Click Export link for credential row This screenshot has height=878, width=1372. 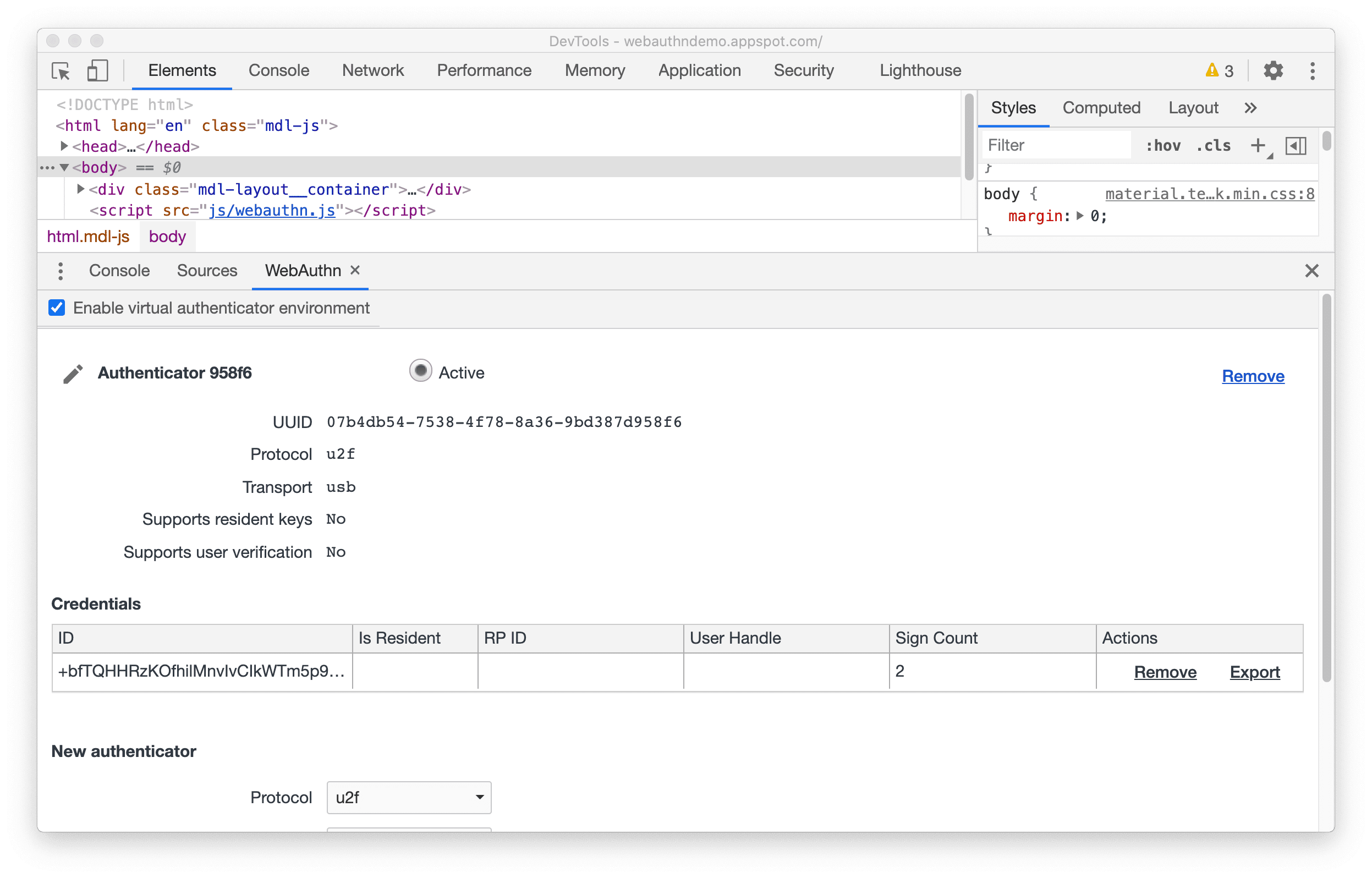[x=1254, y=672]
